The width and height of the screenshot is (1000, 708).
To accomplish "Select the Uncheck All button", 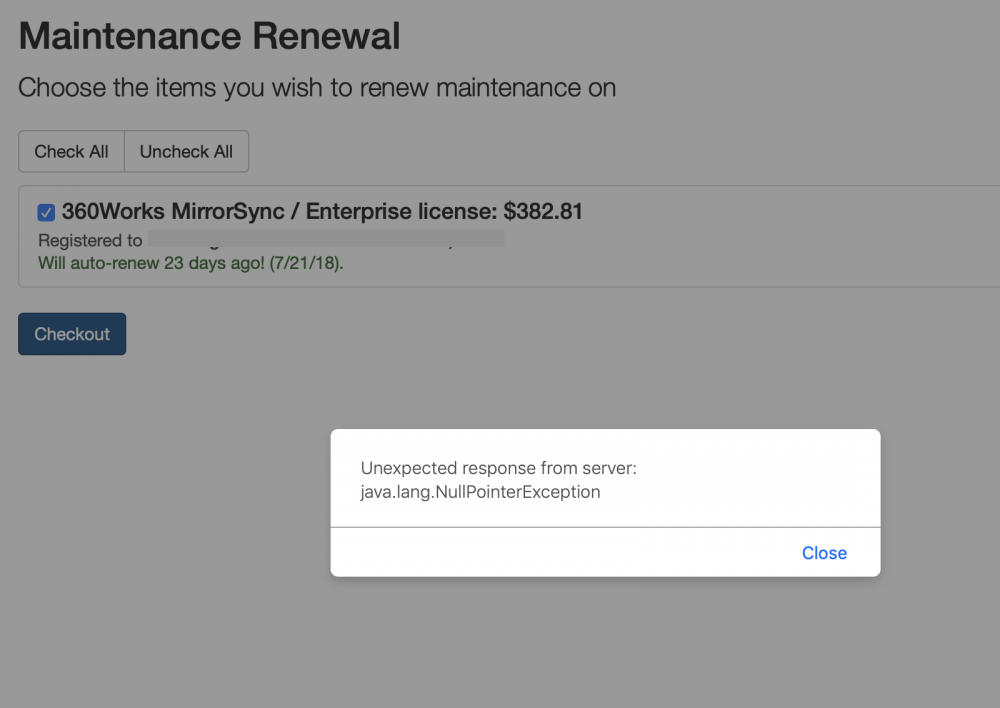I will point(186,152).
